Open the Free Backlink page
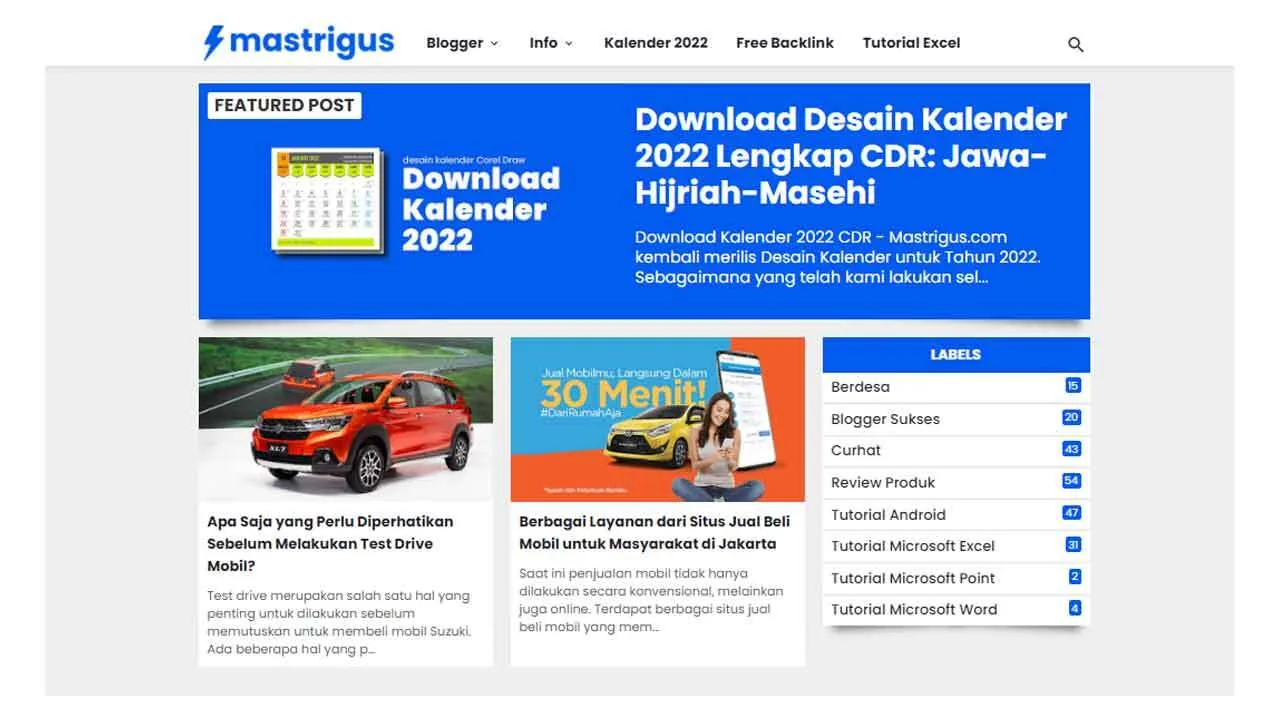This screenshot has width=1280, height=720. [785, 43]
